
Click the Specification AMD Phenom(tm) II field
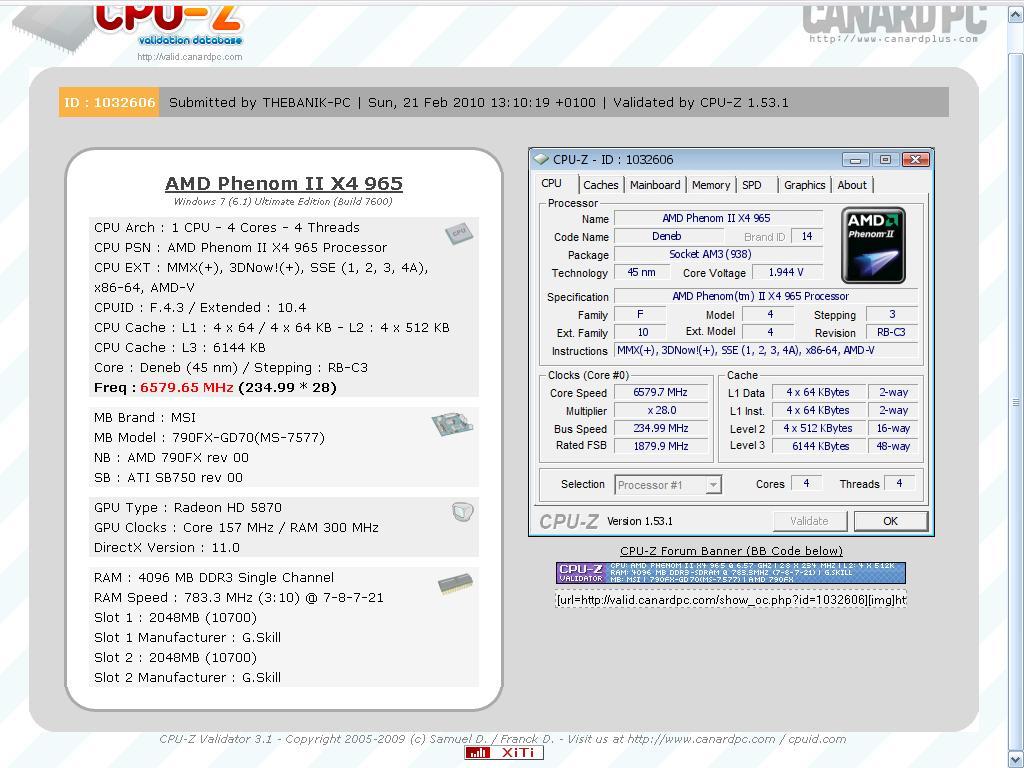click(x=766, y=296)
